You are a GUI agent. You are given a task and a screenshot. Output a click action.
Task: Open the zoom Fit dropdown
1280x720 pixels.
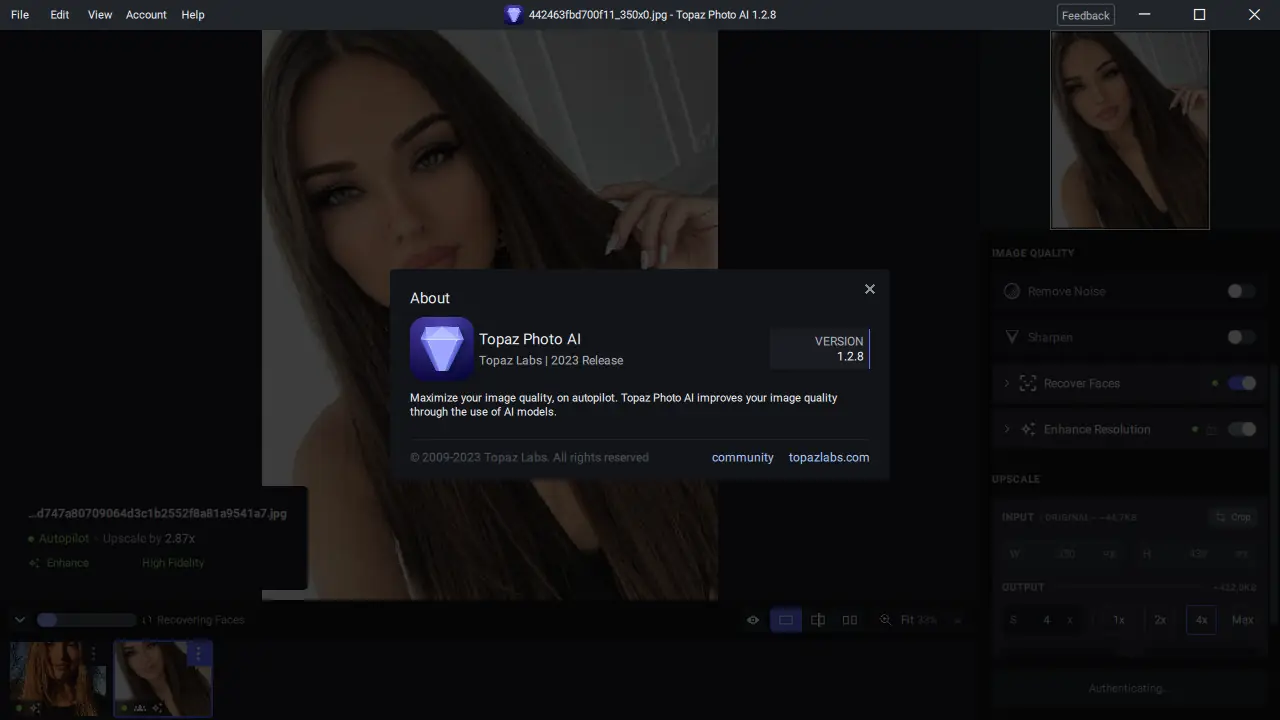click(x=930, y=620)
